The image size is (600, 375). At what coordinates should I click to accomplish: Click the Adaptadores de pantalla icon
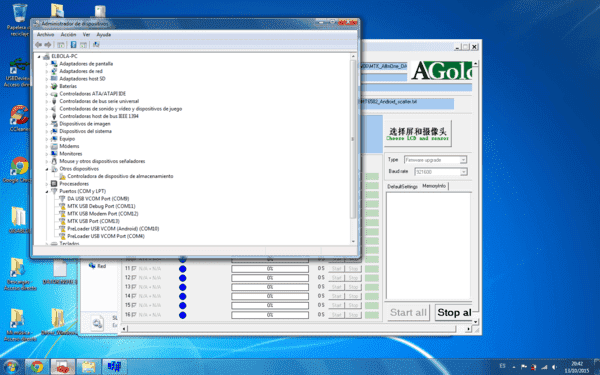point(54,64)
